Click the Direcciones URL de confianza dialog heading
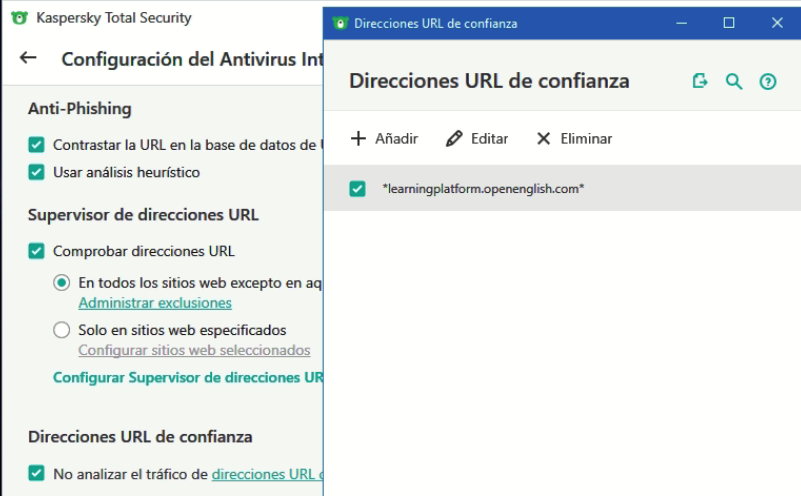 coord(489,81)
